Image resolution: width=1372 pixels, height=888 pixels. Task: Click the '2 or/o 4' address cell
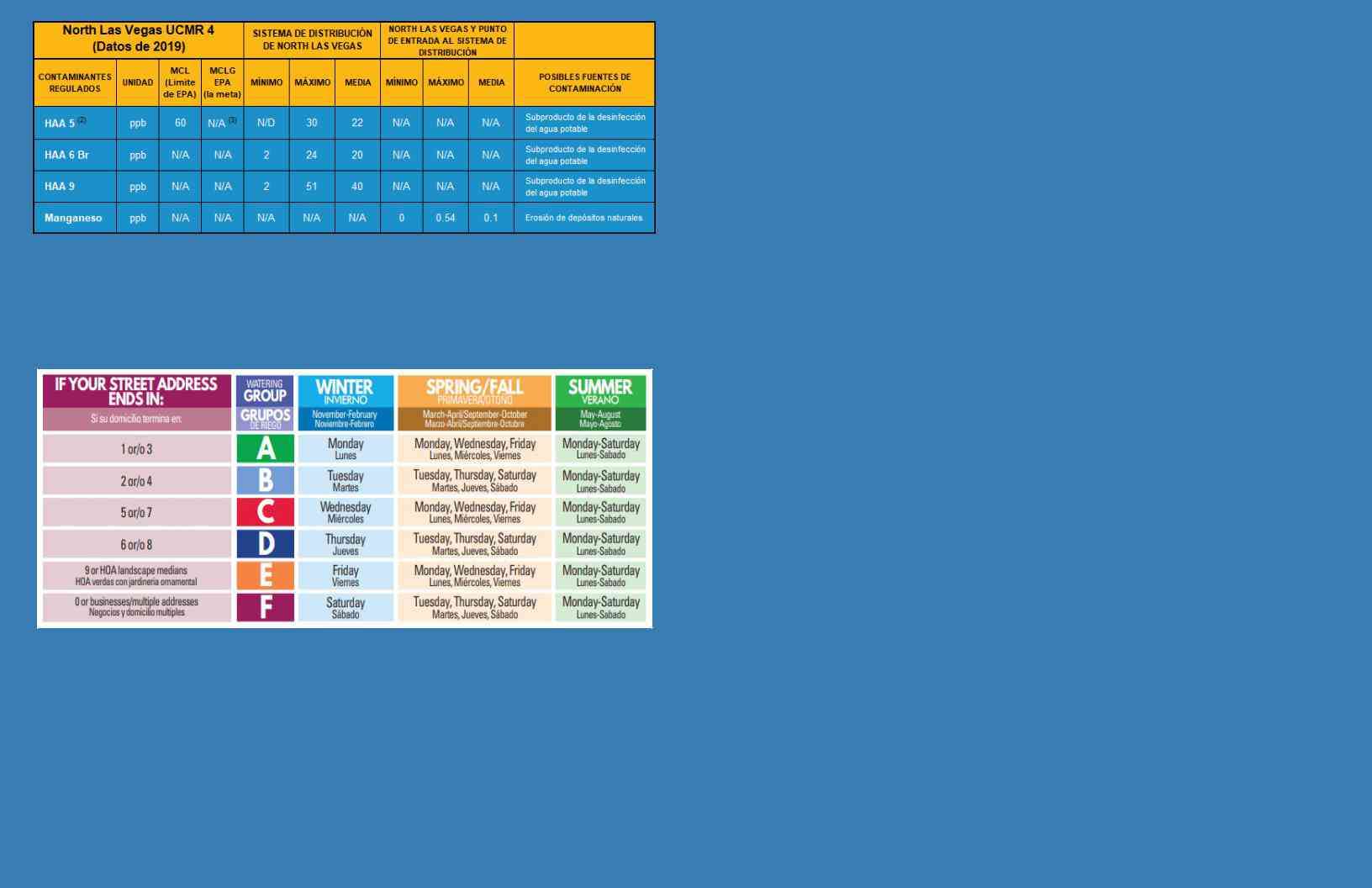[136, 480]
